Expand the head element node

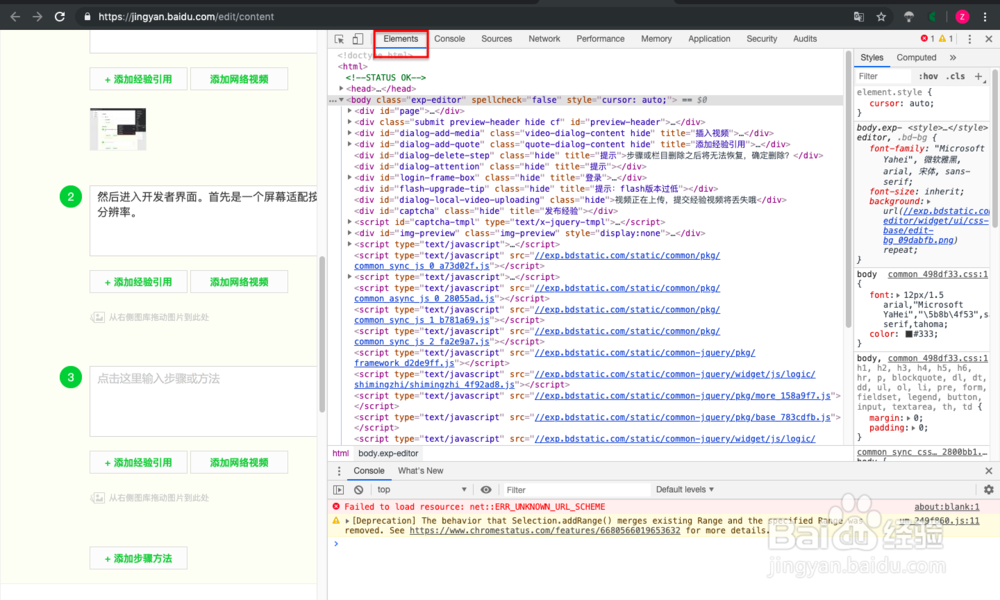pyautogui.click(x=342, y=89)
